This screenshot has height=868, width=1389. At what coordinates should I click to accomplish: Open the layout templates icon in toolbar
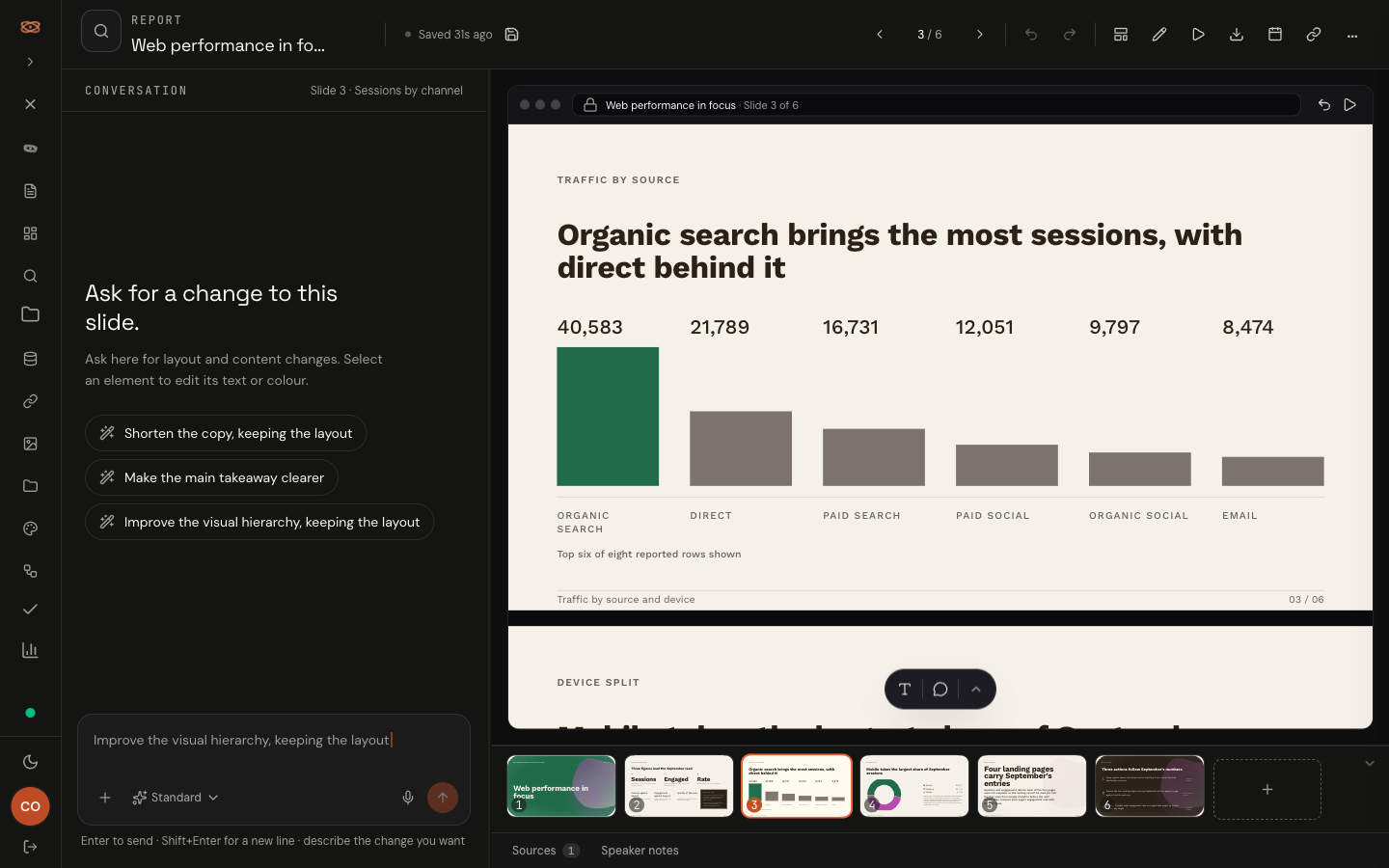point(1121,35)
